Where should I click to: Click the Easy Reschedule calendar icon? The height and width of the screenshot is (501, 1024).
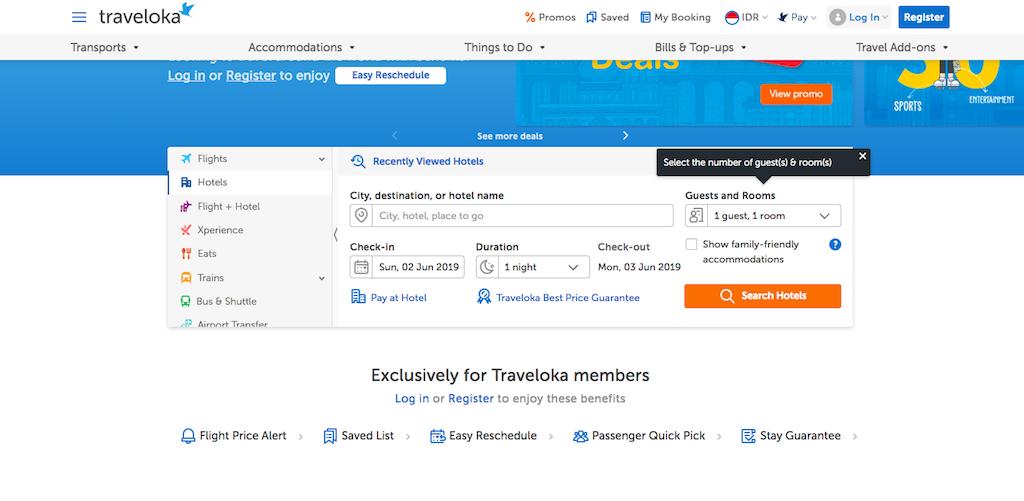[x=438, y=436]
